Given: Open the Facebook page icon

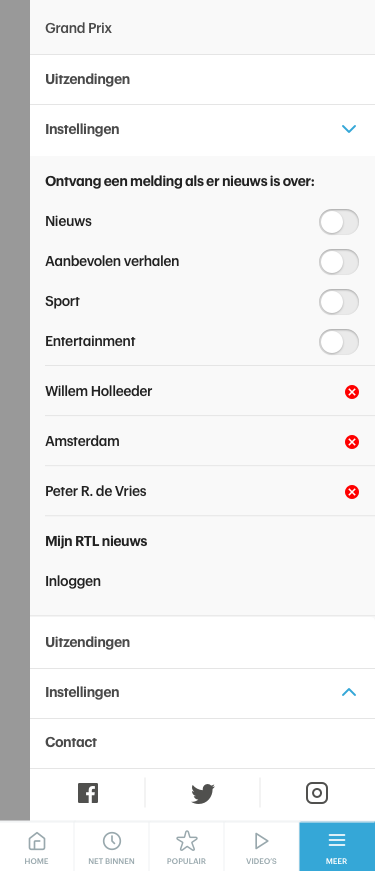Looking at the screenshot, I should pos(88,793).
